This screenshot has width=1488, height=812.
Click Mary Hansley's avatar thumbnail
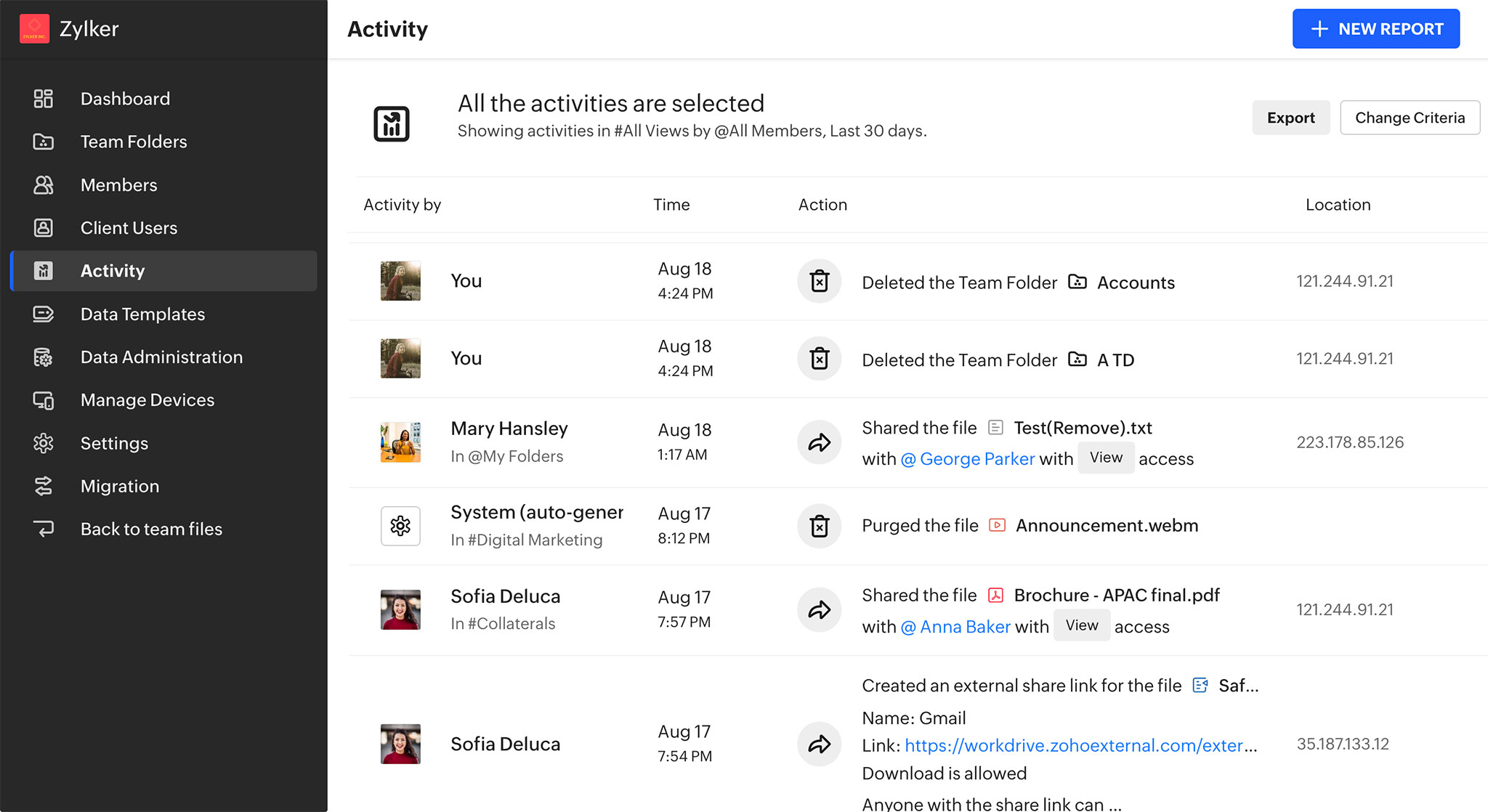pos(400,442)
